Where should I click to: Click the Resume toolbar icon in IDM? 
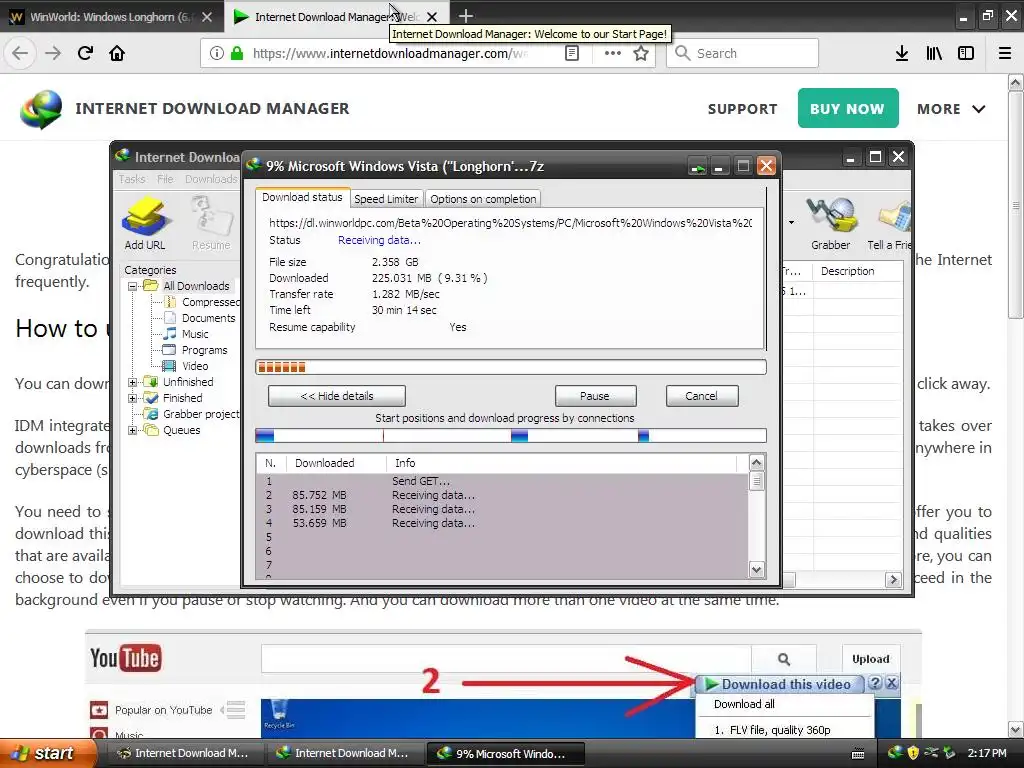click(210, 224)
